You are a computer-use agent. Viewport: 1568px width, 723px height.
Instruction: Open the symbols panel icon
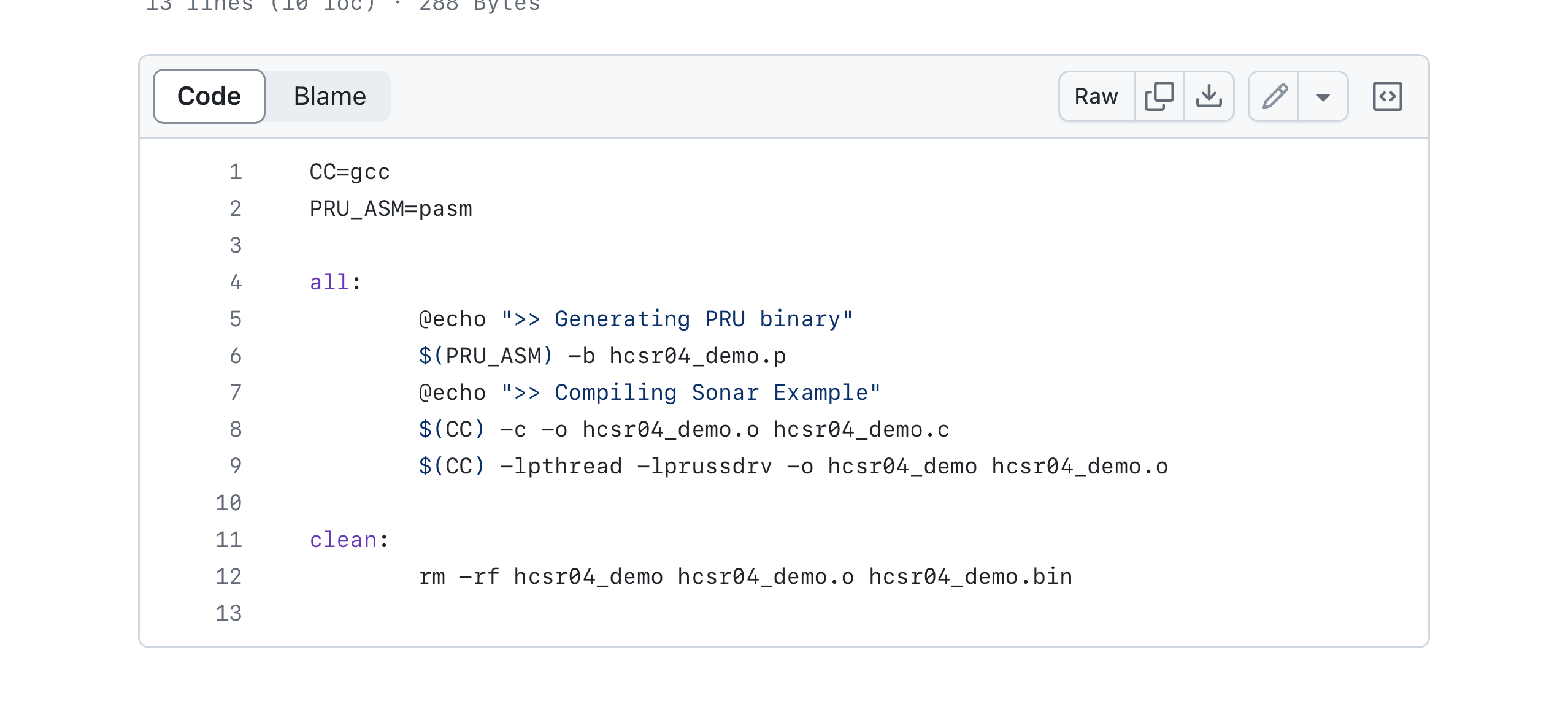point(1387,96)
